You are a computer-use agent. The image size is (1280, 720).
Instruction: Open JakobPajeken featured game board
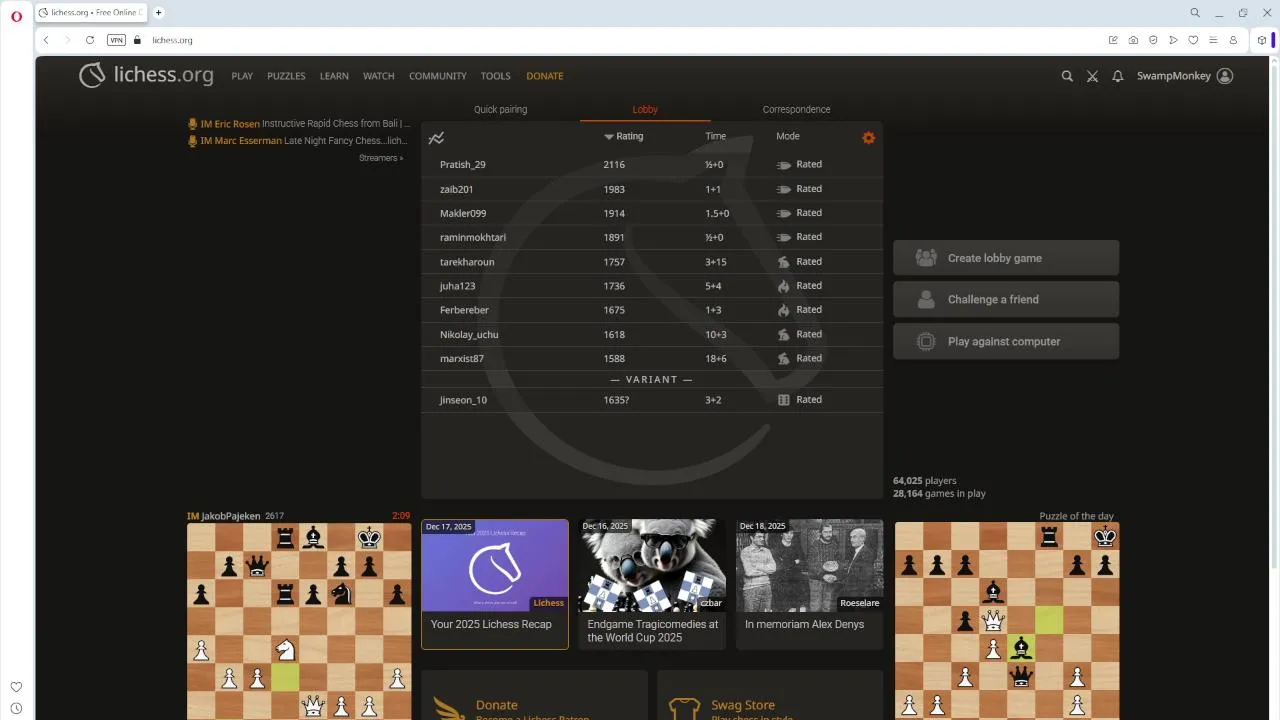(x=299, y=620)
